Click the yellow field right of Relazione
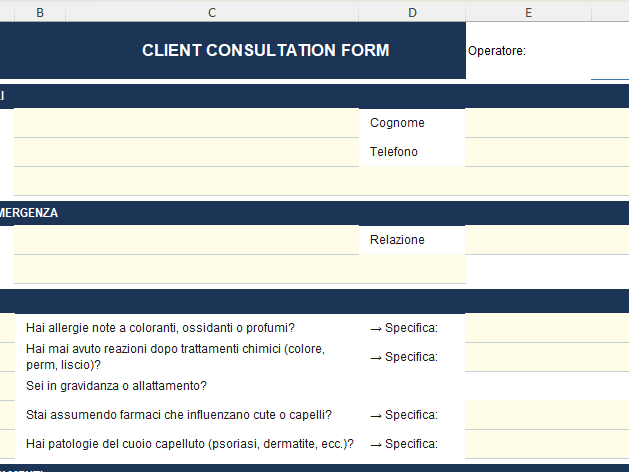The width and height of the screenshot is (629, 472). point(546,240)
